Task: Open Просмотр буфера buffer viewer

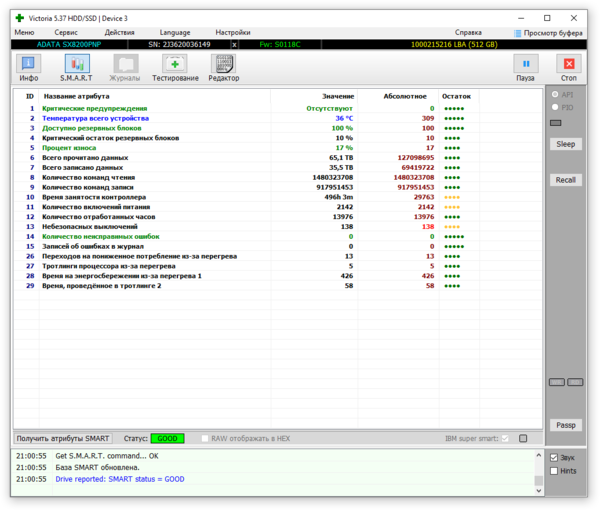Action: click(548, 32)
